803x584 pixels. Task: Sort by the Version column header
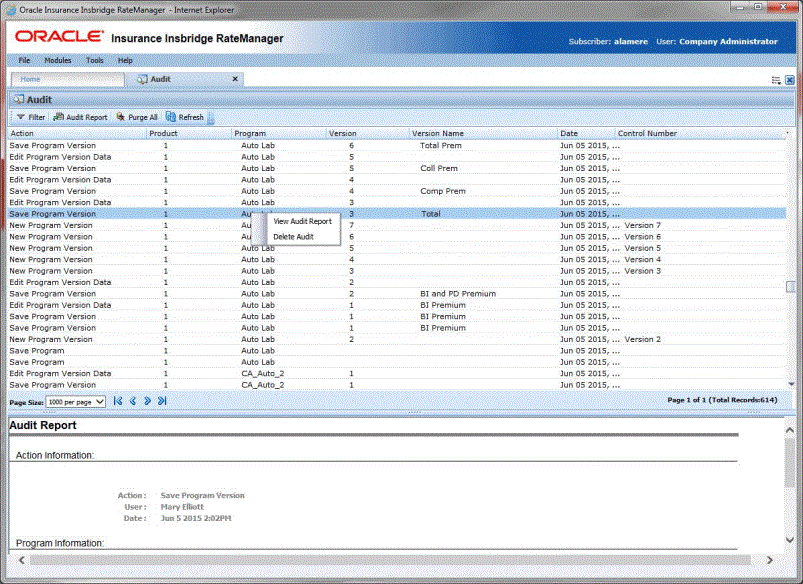pos(343,133)
